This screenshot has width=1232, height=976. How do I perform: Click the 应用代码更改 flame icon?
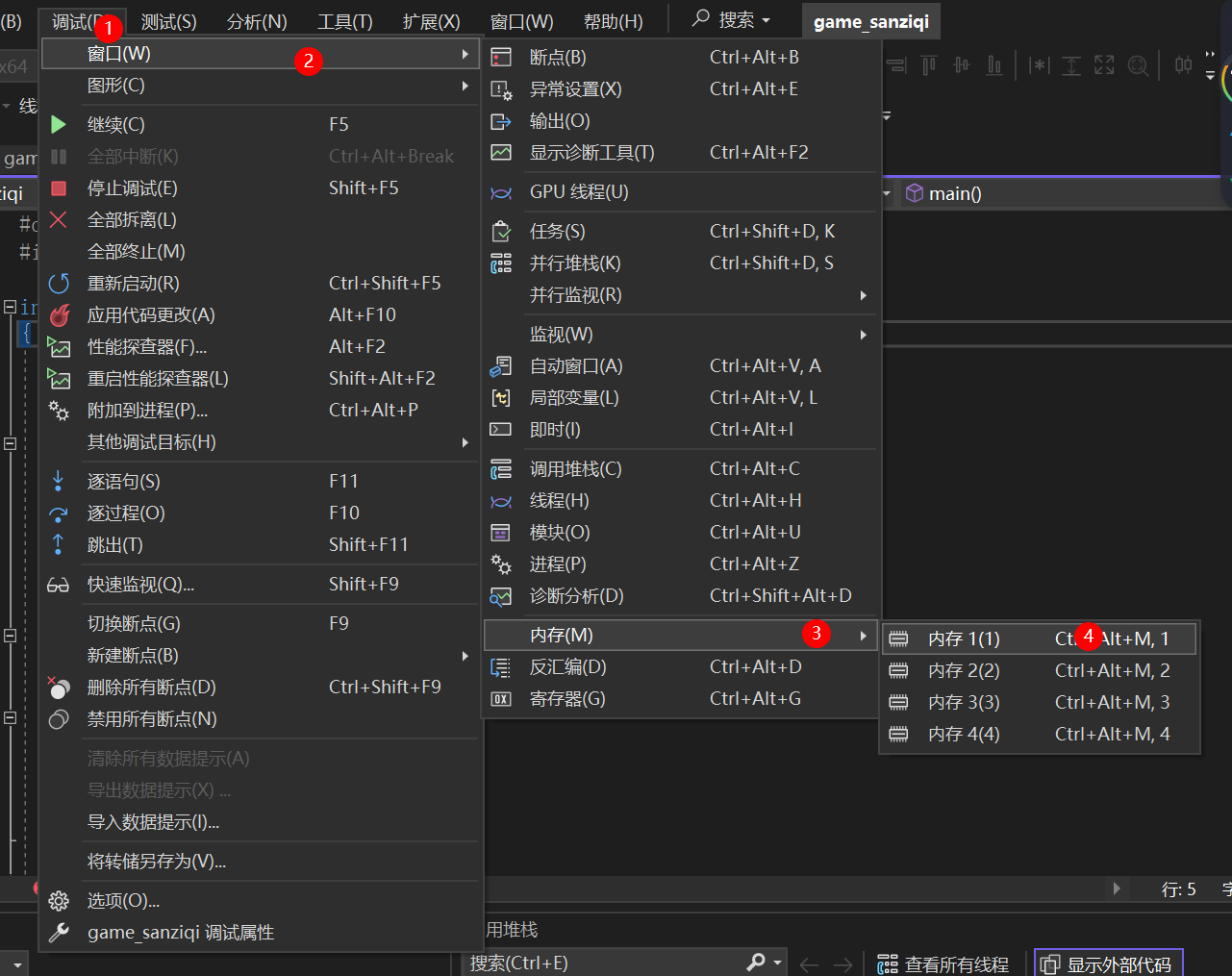click(60, 315)
